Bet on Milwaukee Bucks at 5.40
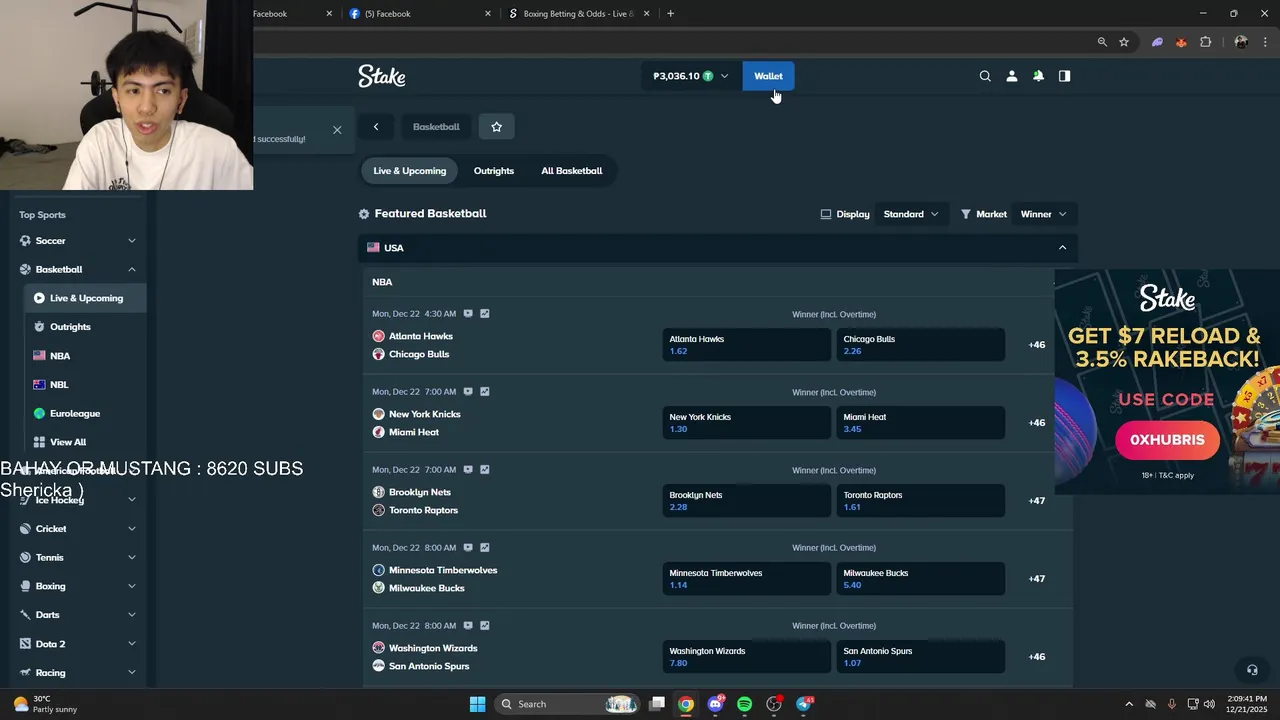This screenshot has width=1280, height=720. (x=920, y=579)
